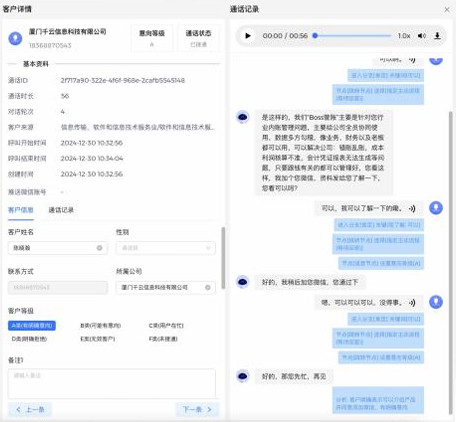This screenshot has height=422, width=456.
Task: Play voice clip beside "嗯，可以可以可以，没得事"
Action: (412, 303)
